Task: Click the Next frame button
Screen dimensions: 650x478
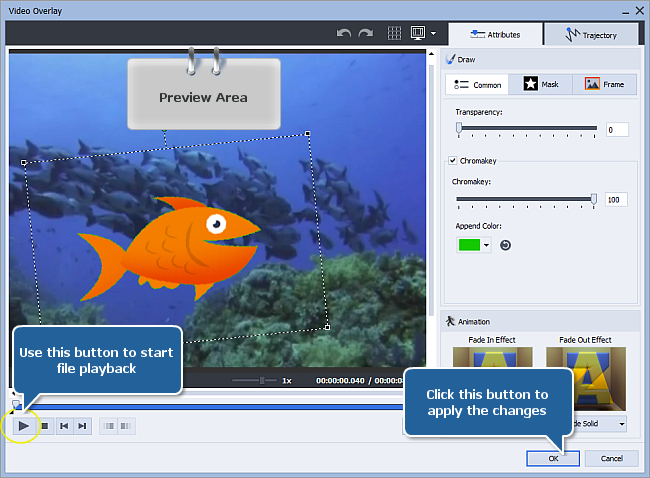Action: [82, 426]
